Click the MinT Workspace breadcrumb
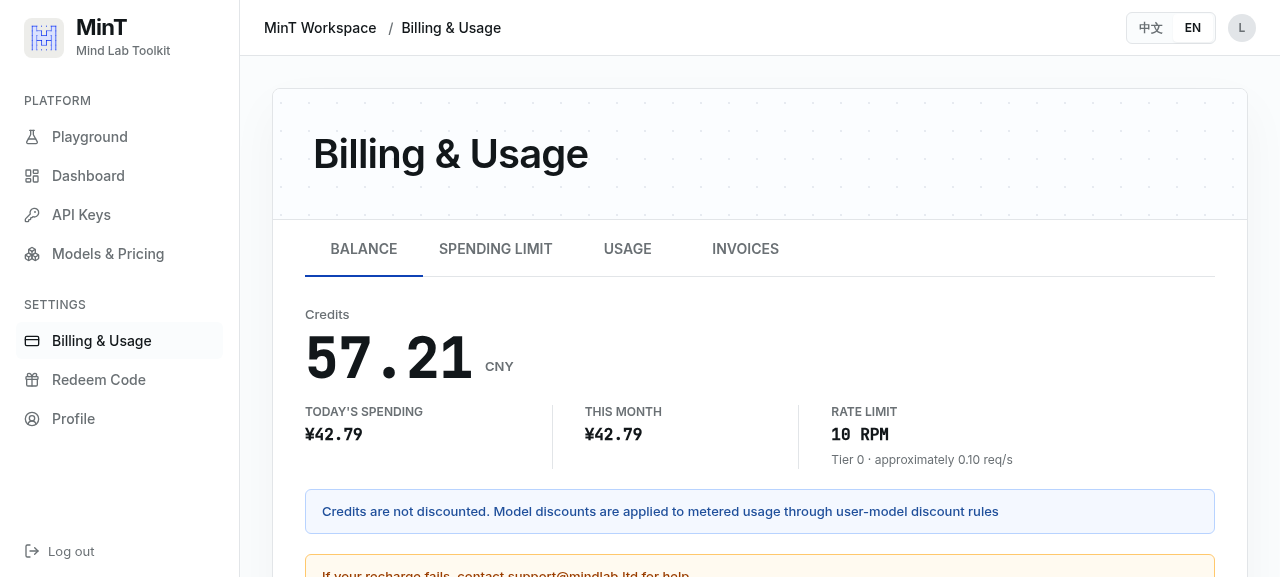 320,28
